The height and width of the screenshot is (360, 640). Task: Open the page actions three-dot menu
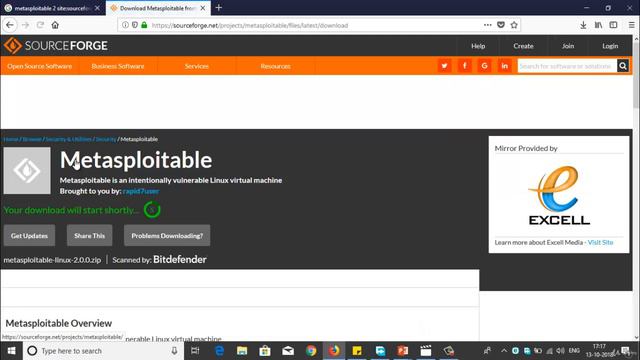coord(487,25)
